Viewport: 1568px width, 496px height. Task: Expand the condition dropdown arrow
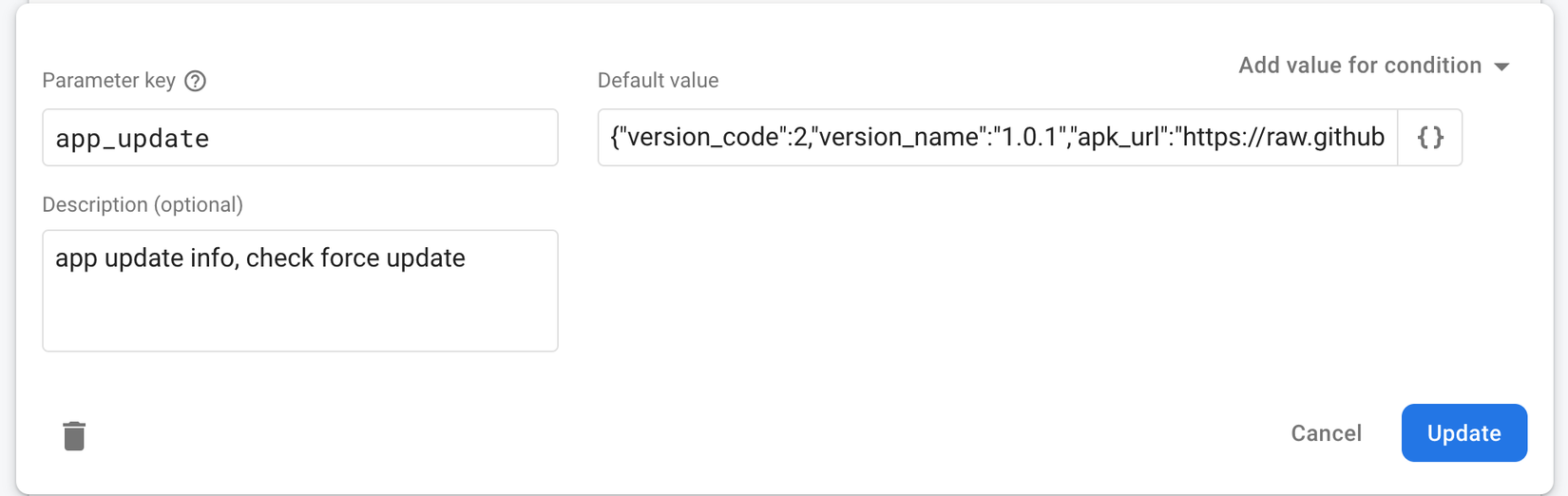tap(1502, 67)
